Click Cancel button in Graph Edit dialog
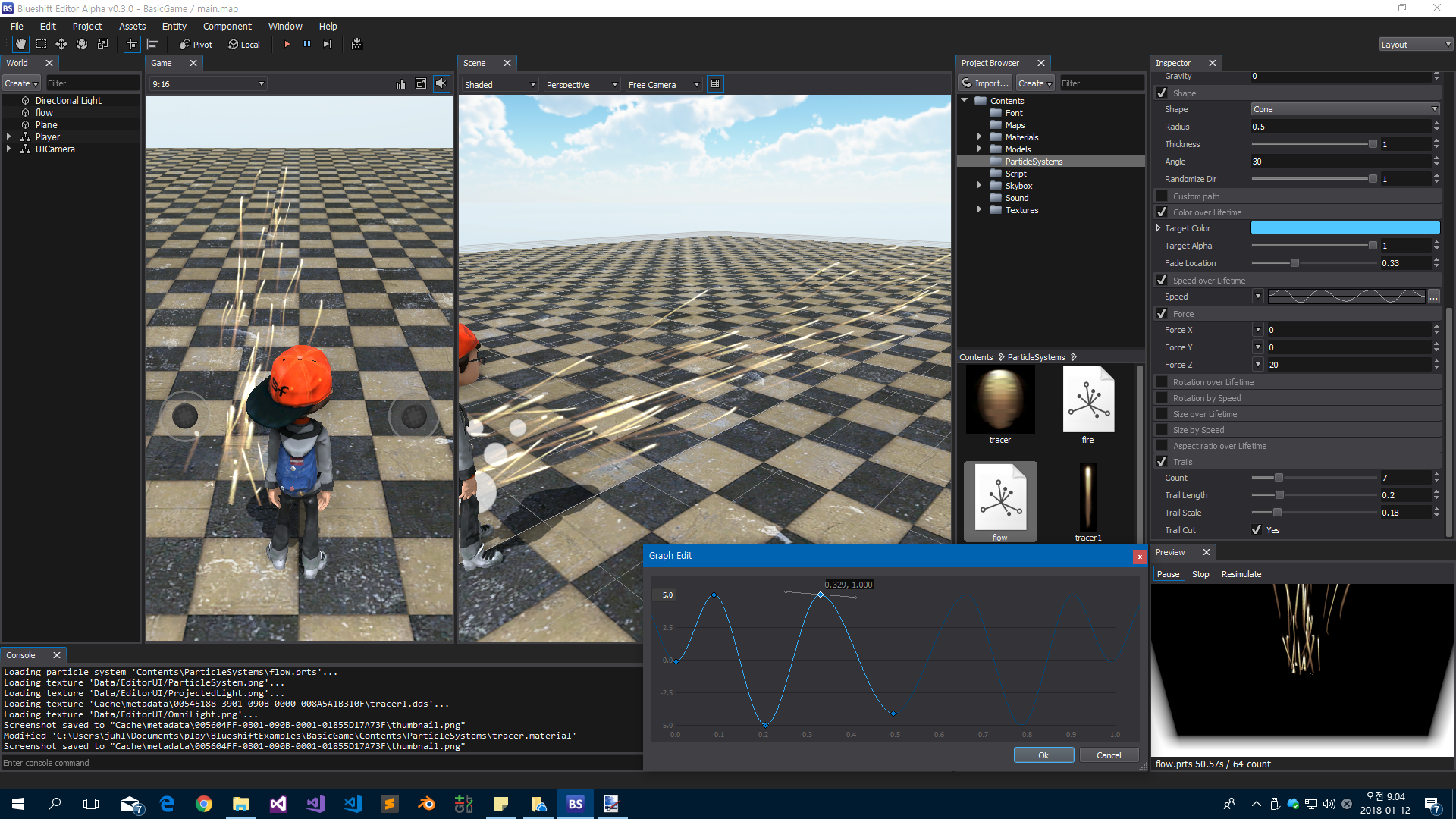This screenshot has width=1456, height=819. 1108,755
